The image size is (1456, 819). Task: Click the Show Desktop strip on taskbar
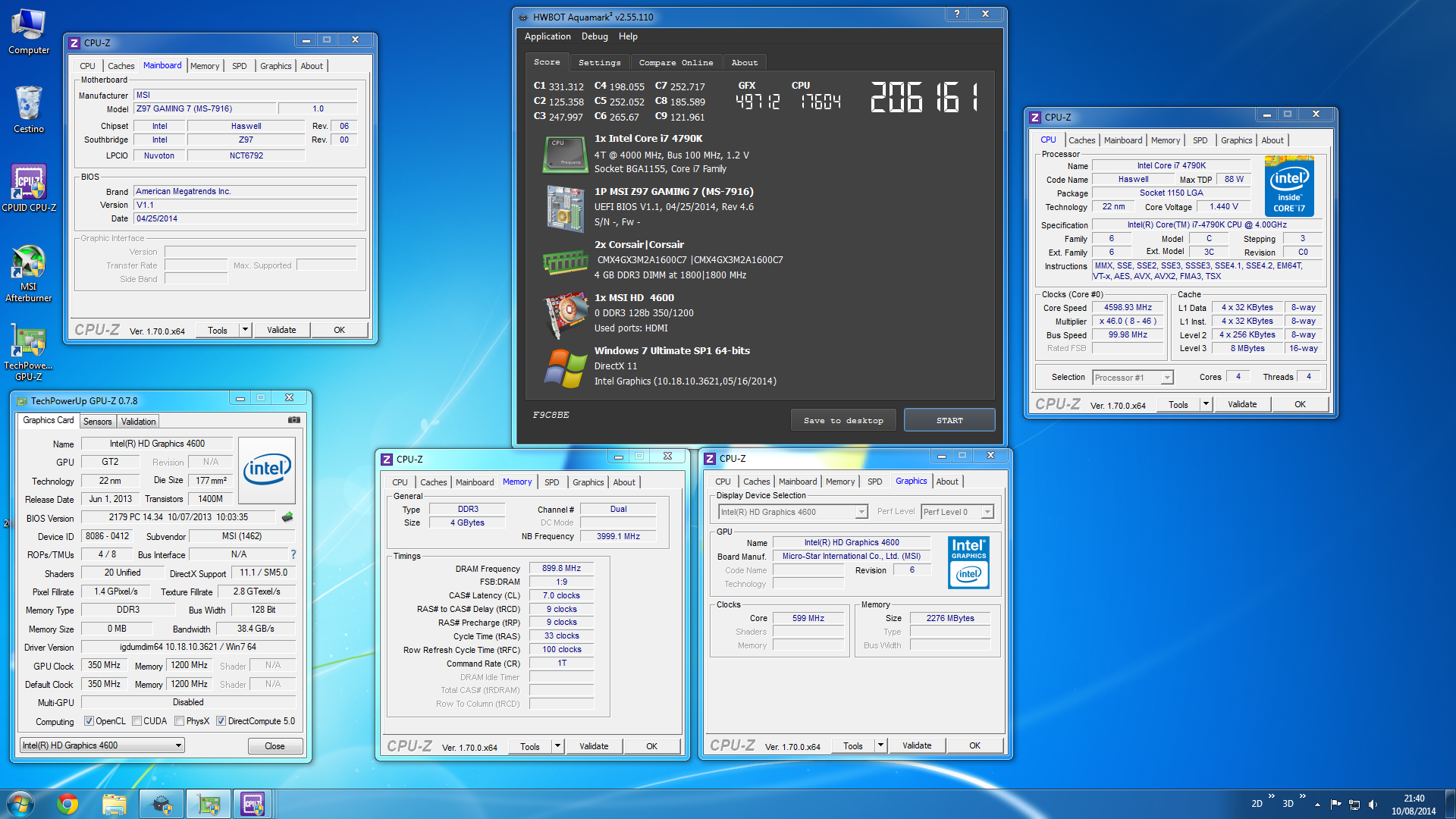click(1450, 804)
